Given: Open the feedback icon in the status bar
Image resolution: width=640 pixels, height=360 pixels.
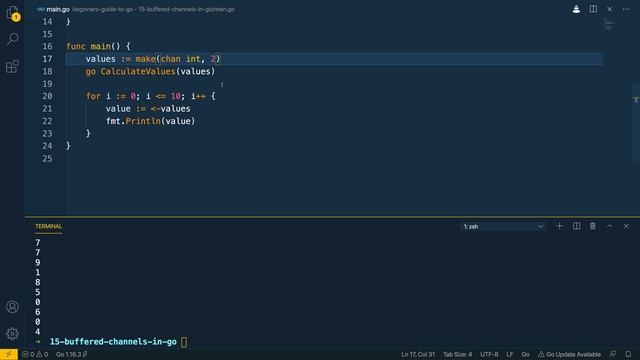Looking at the screenshot, I should tap(613, 354).
